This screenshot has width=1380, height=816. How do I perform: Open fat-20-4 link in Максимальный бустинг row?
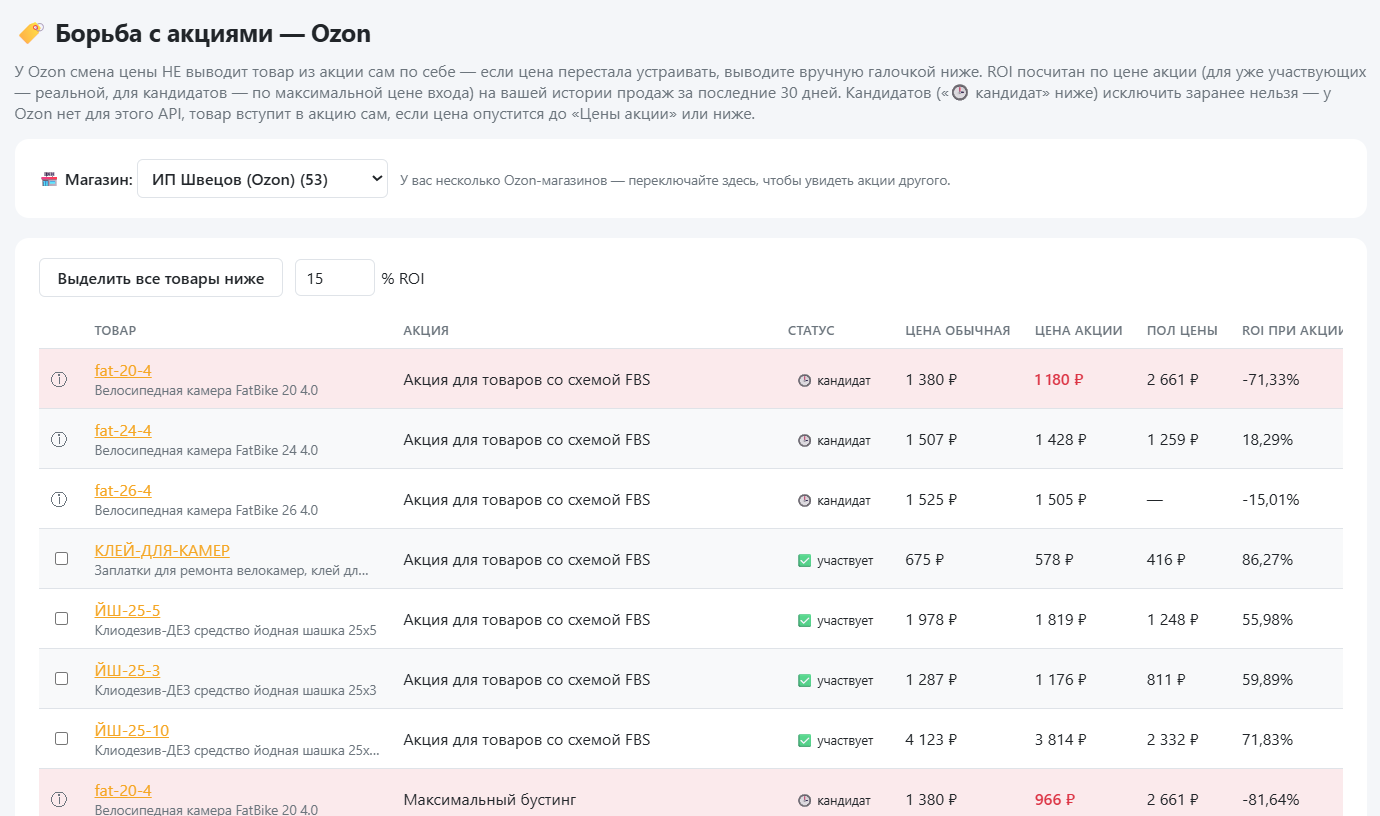(123, 790)
